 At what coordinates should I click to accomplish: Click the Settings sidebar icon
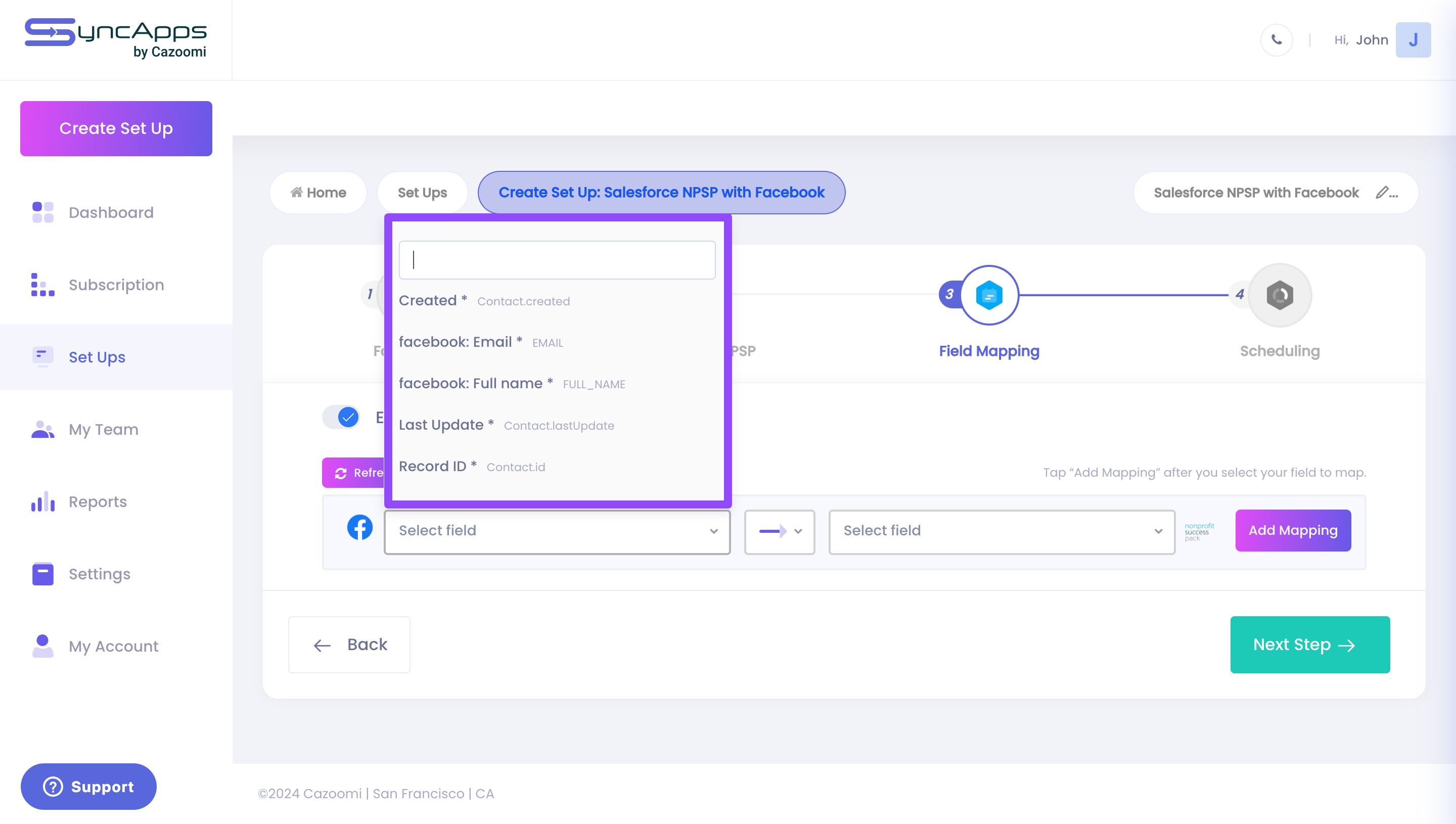(x=43, y=574)
